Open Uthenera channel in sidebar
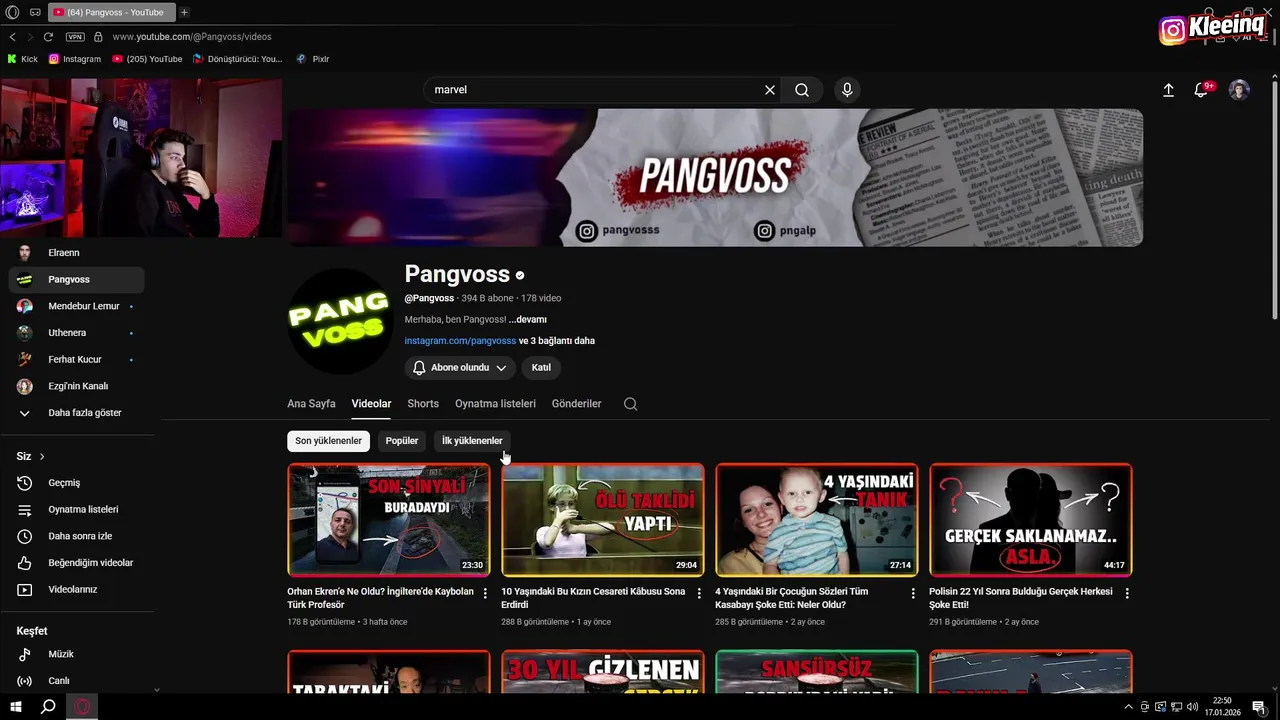The image size is (1280, 720). pyautogui.click(x=76, y=333)
